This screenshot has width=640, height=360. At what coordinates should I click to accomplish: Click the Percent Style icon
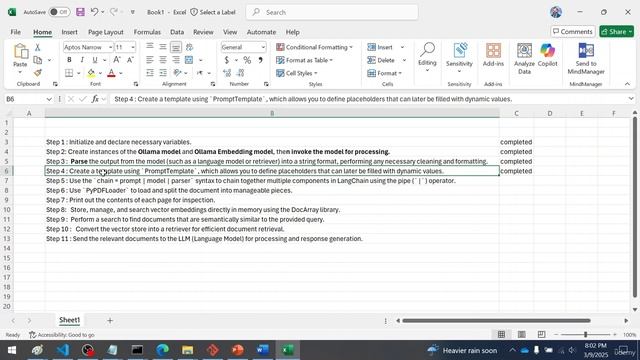pos(247,60)
